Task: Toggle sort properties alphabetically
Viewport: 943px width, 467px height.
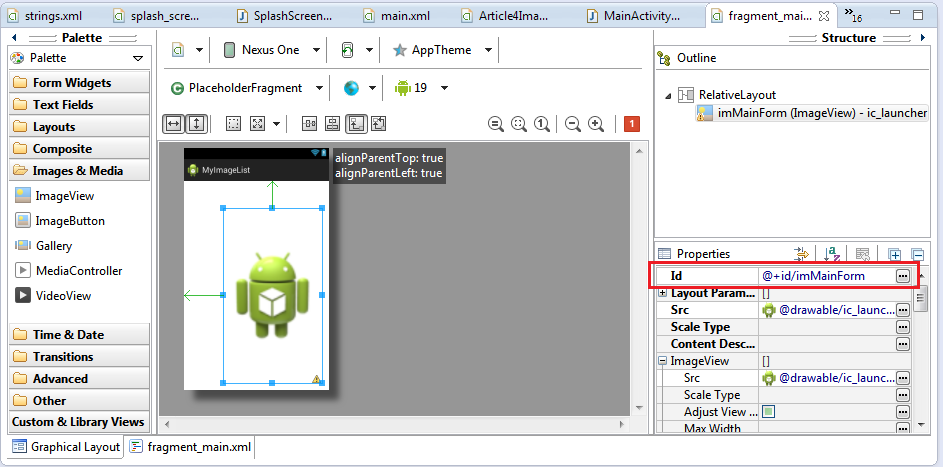Action: tap(832, 254)
